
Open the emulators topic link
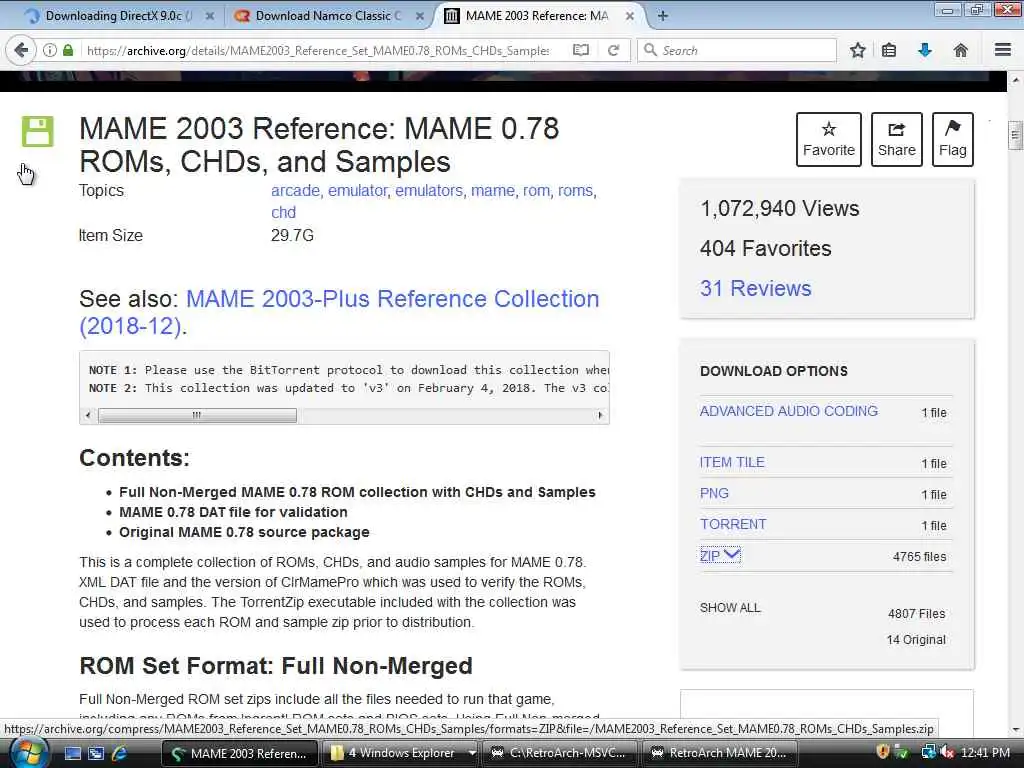429,191
